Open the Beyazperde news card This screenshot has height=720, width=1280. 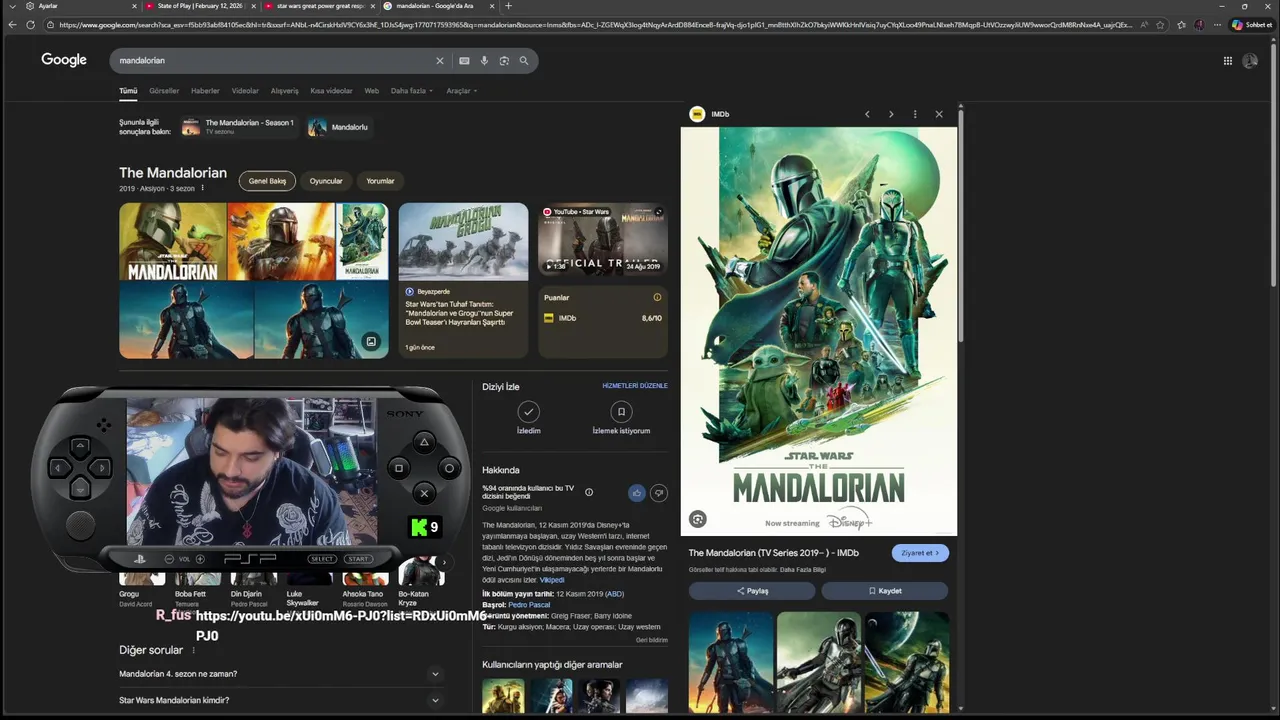click(463, 280)
